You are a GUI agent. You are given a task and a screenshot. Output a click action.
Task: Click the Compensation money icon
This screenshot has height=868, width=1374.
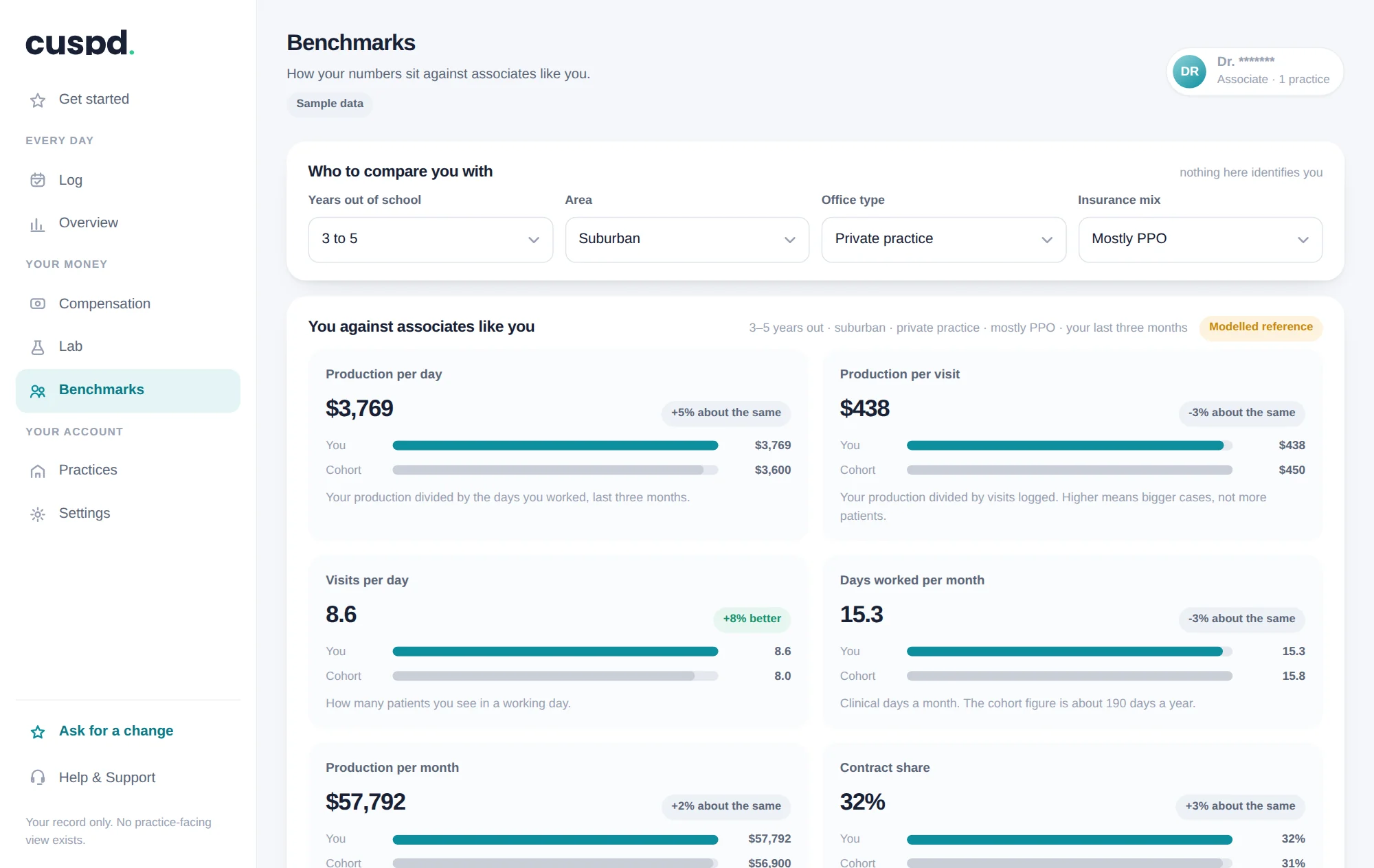click(38, 304)
